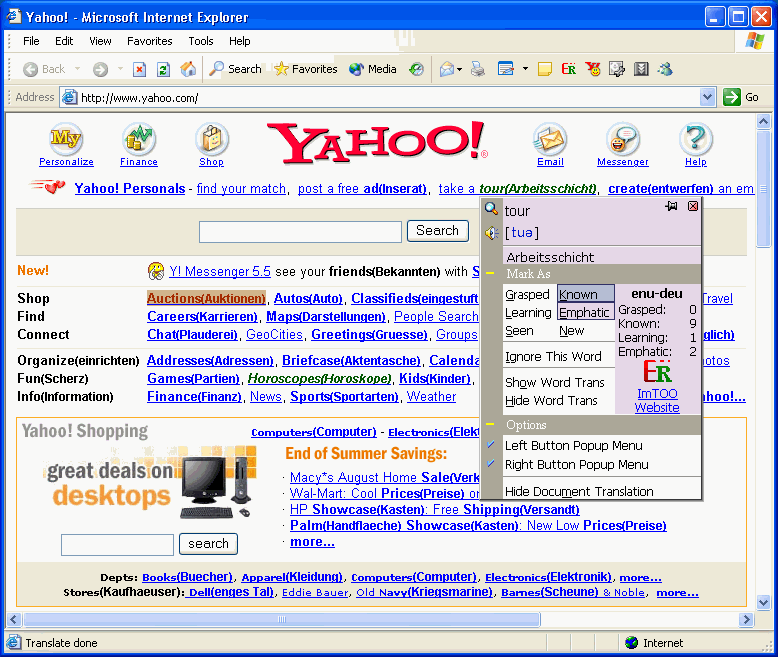Viewport: 778px width, 657px height.
Task: Play pronunciation with the speaker icon
Action: 491,233
